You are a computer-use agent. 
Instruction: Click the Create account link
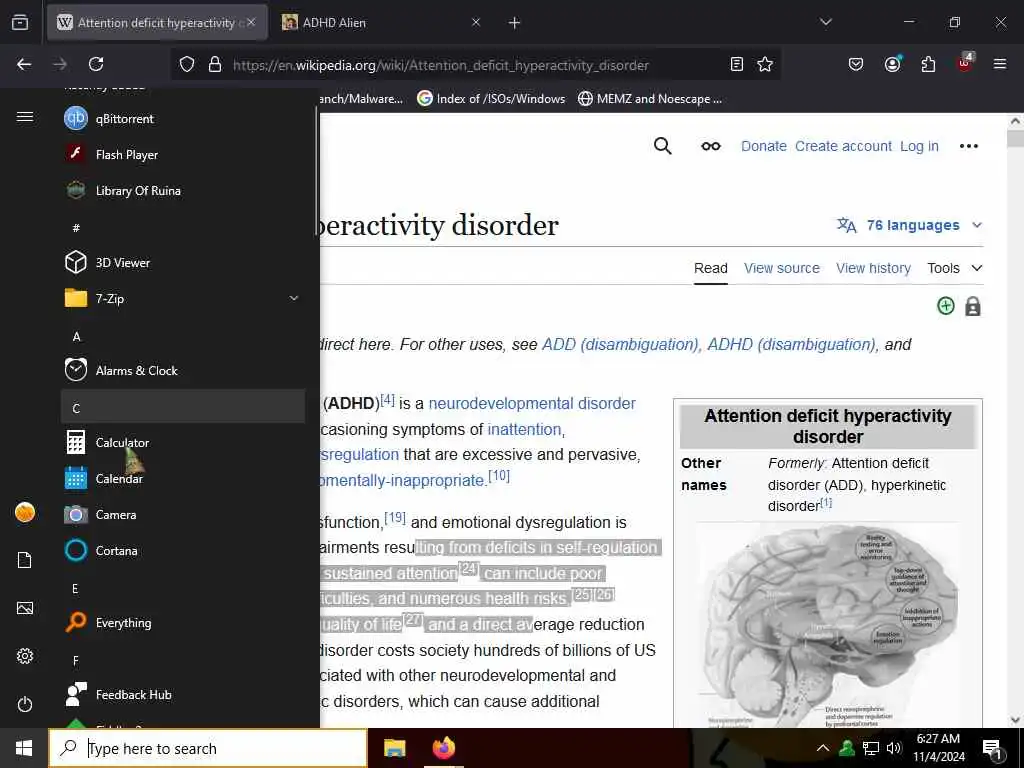(843, 146)
